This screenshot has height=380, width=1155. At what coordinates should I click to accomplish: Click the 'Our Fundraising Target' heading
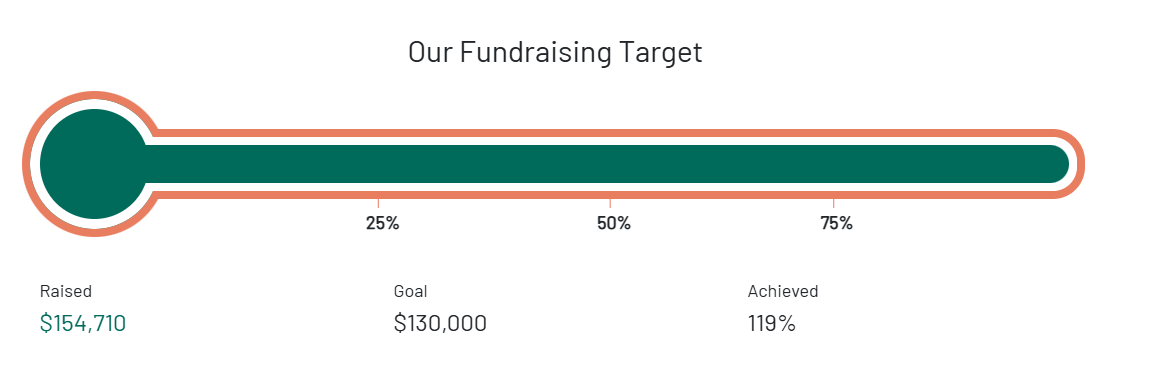(555, 53)
